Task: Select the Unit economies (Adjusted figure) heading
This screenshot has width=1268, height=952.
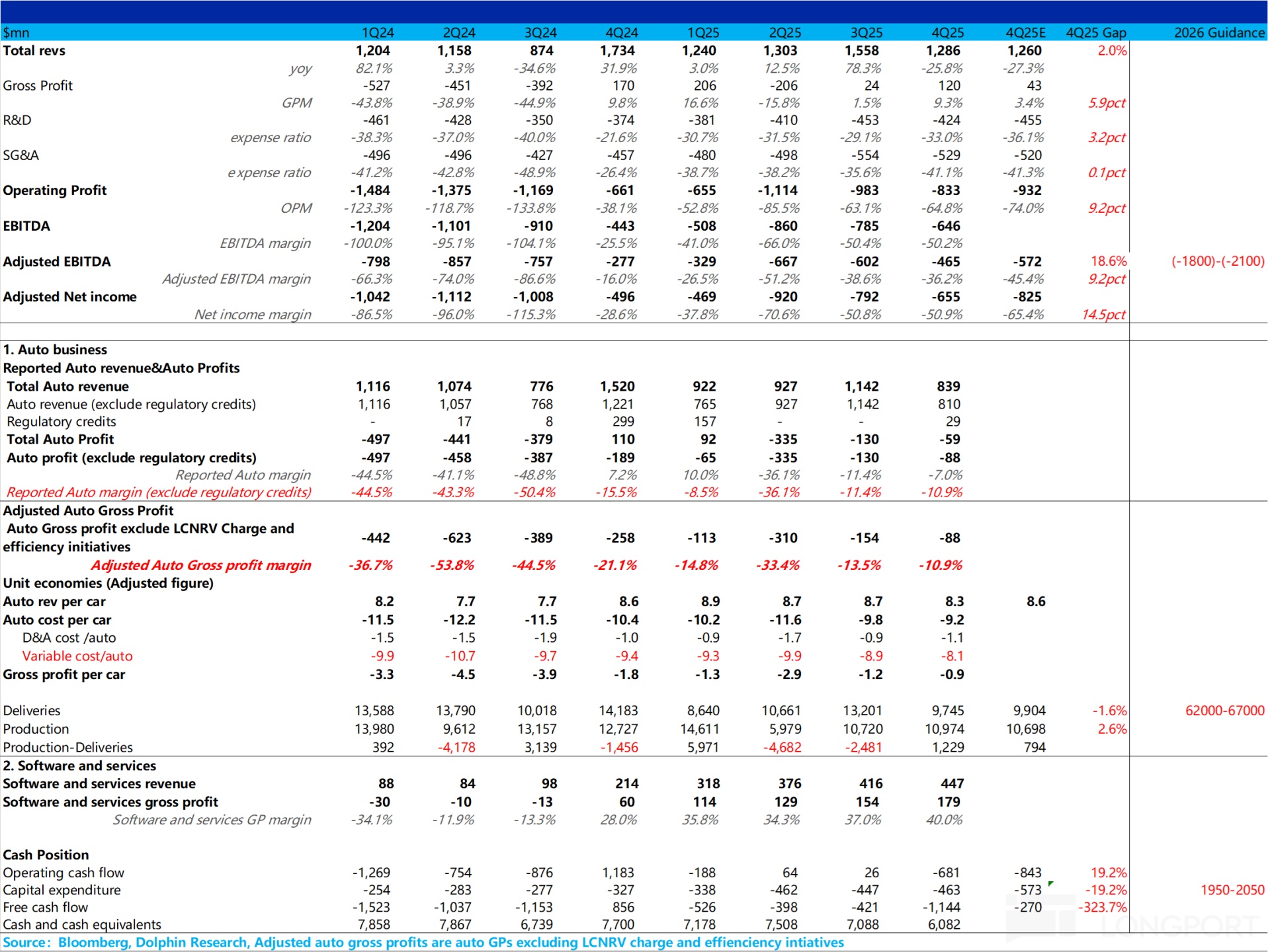Action: [x=108, y=583]
